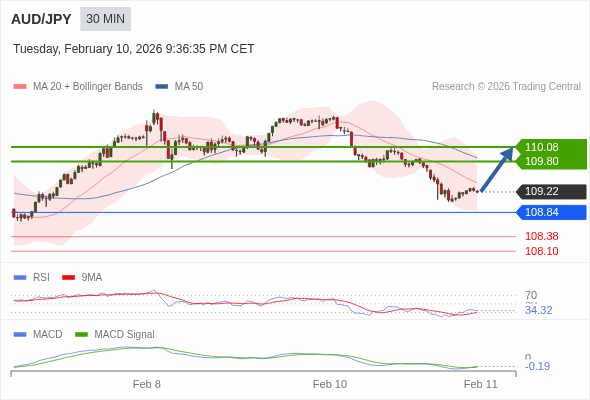Click the MA 20 + Bollinger Bands legend swatch
Screen dimensions: 590x400
20,87
